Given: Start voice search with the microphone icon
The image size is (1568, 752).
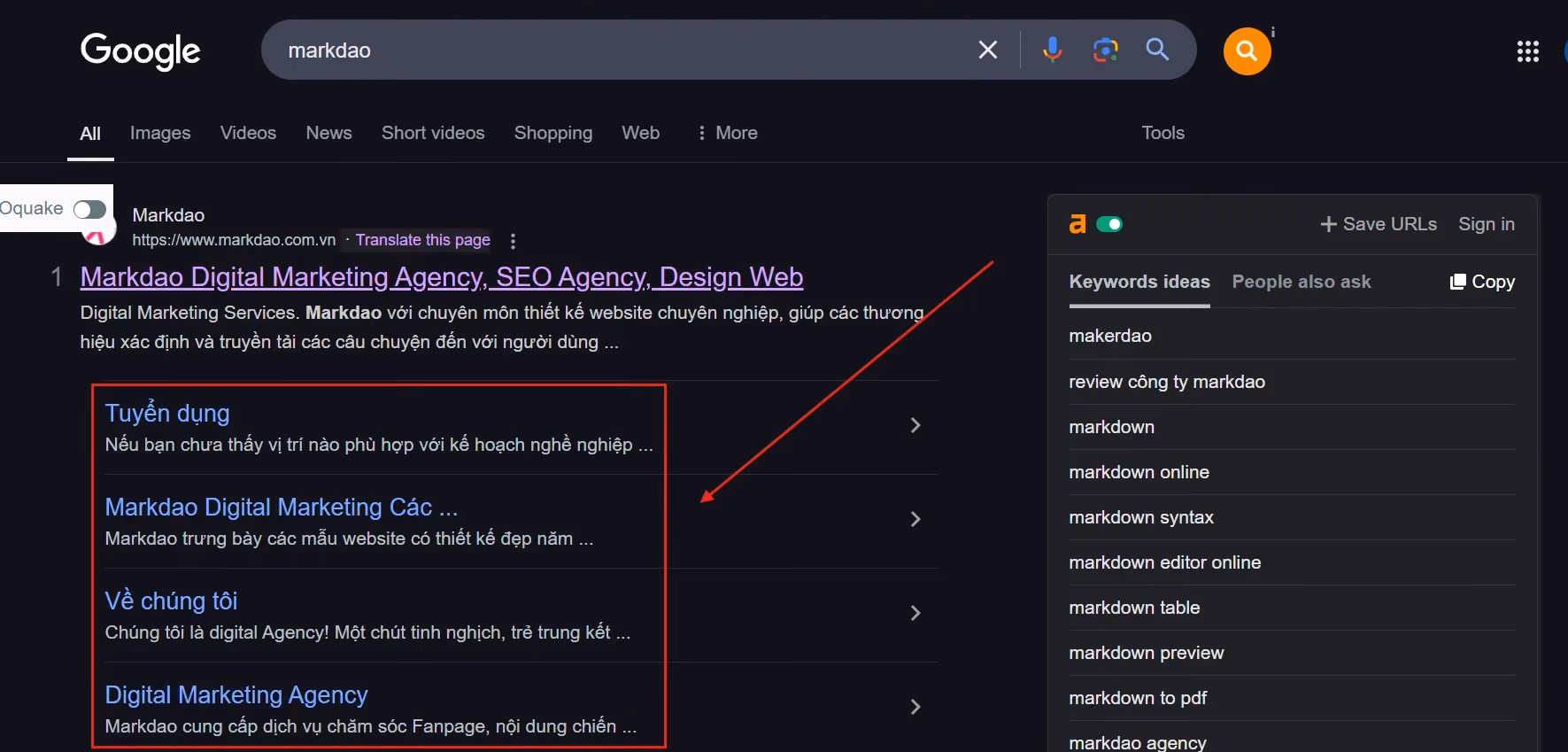Looking at the screenshot, I should (1052, 50).
